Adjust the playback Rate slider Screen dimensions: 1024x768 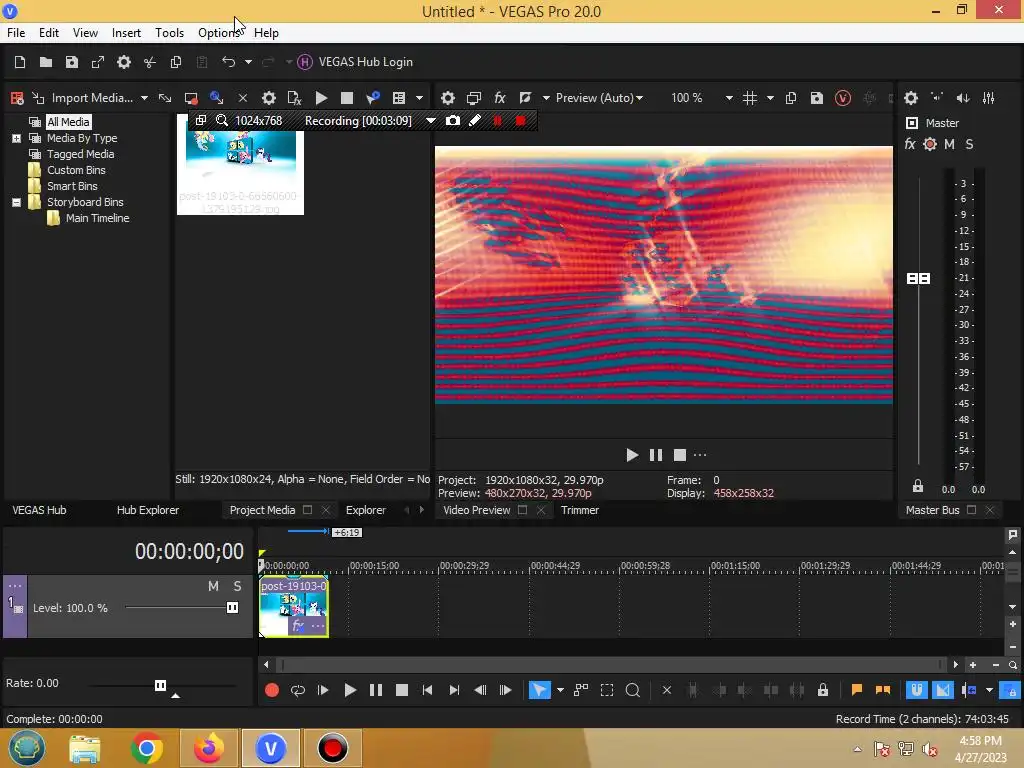coord(160,685)
